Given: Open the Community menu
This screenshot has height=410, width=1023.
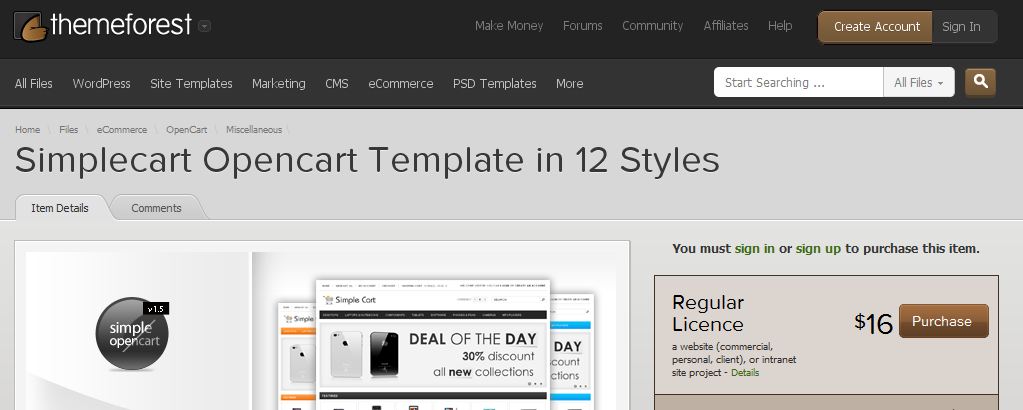Looking at the screenshot, I should point(652,26).
